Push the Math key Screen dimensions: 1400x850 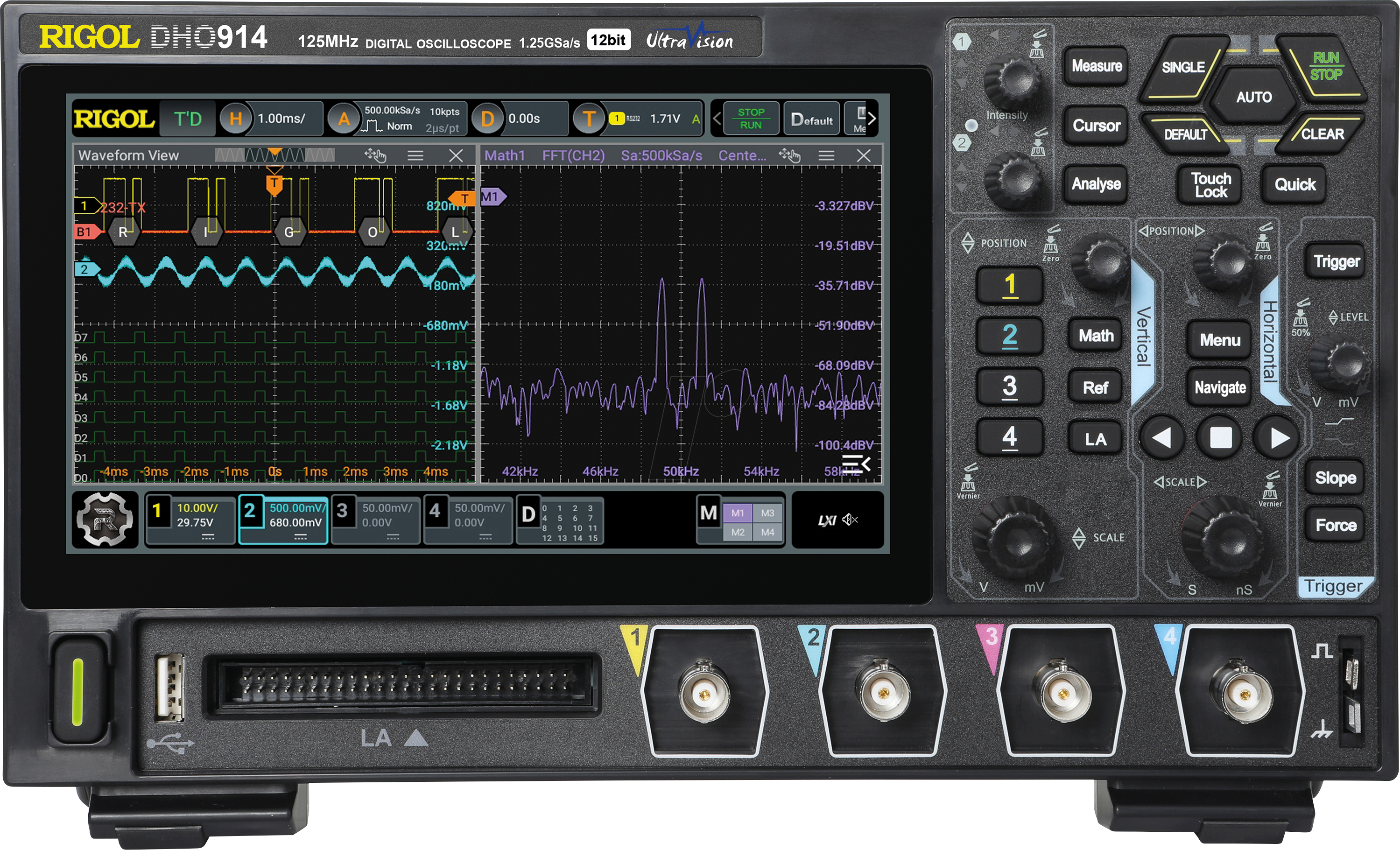1096,336
